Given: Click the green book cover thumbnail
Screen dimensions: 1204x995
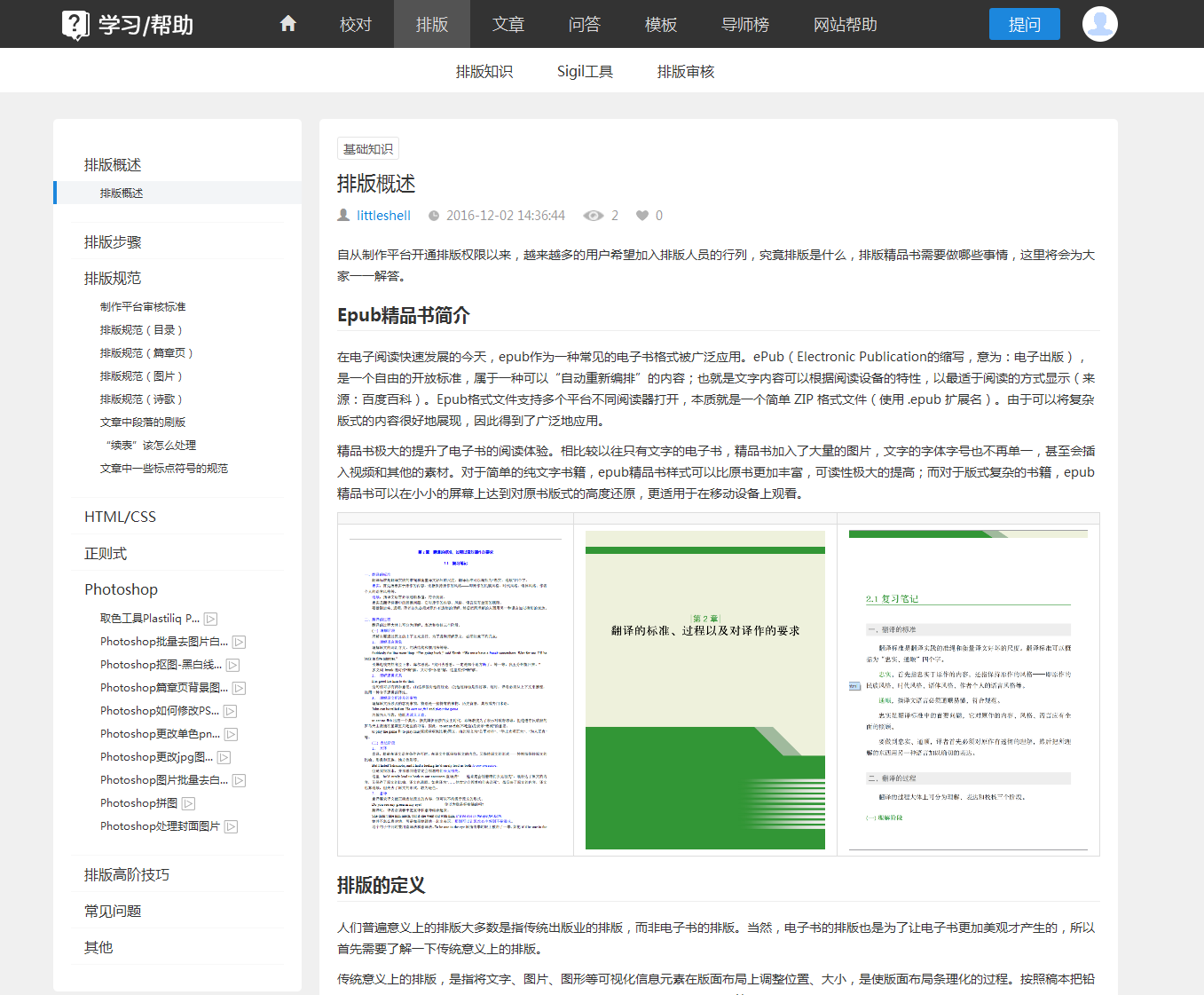Looking at the screenshot, I should coord(705,690).
